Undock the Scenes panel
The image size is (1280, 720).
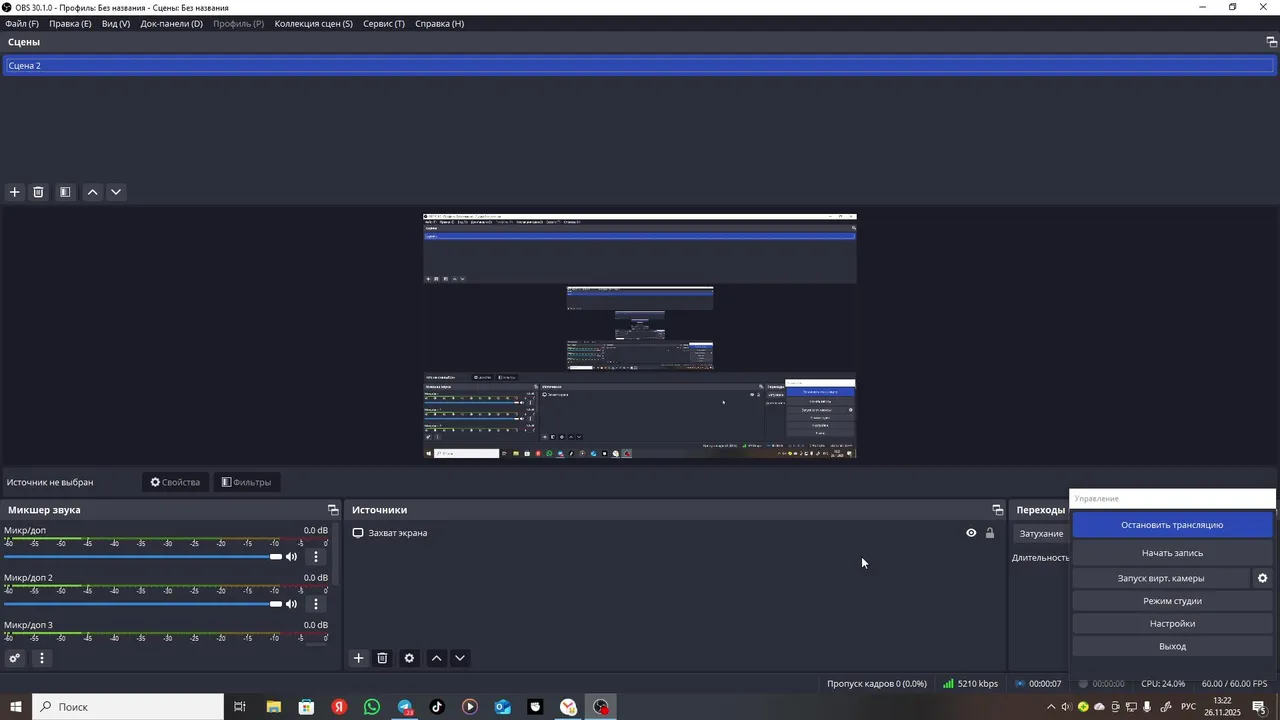pos(1272,42)
